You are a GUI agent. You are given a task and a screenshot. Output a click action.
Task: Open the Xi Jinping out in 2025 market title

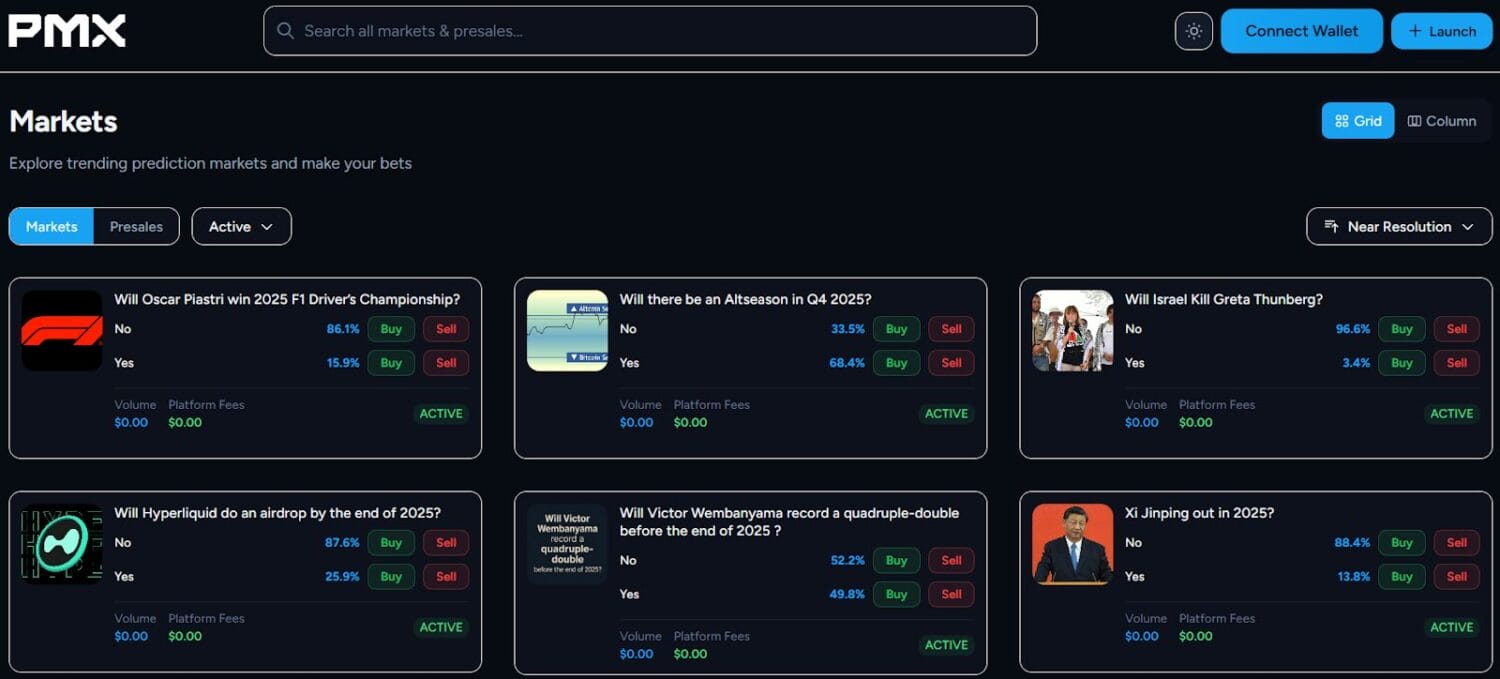1199,513
